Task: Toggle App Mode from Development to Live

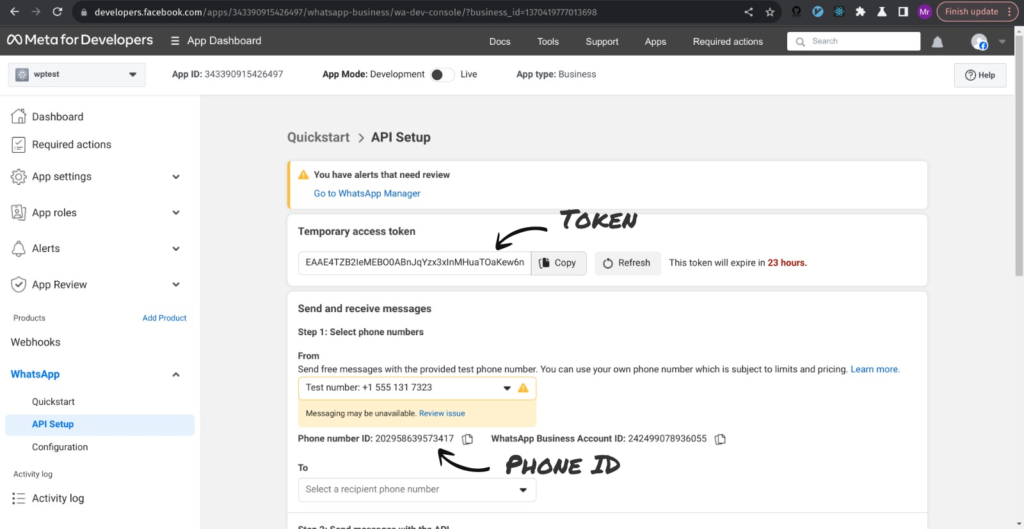Action: coord(442,74)
